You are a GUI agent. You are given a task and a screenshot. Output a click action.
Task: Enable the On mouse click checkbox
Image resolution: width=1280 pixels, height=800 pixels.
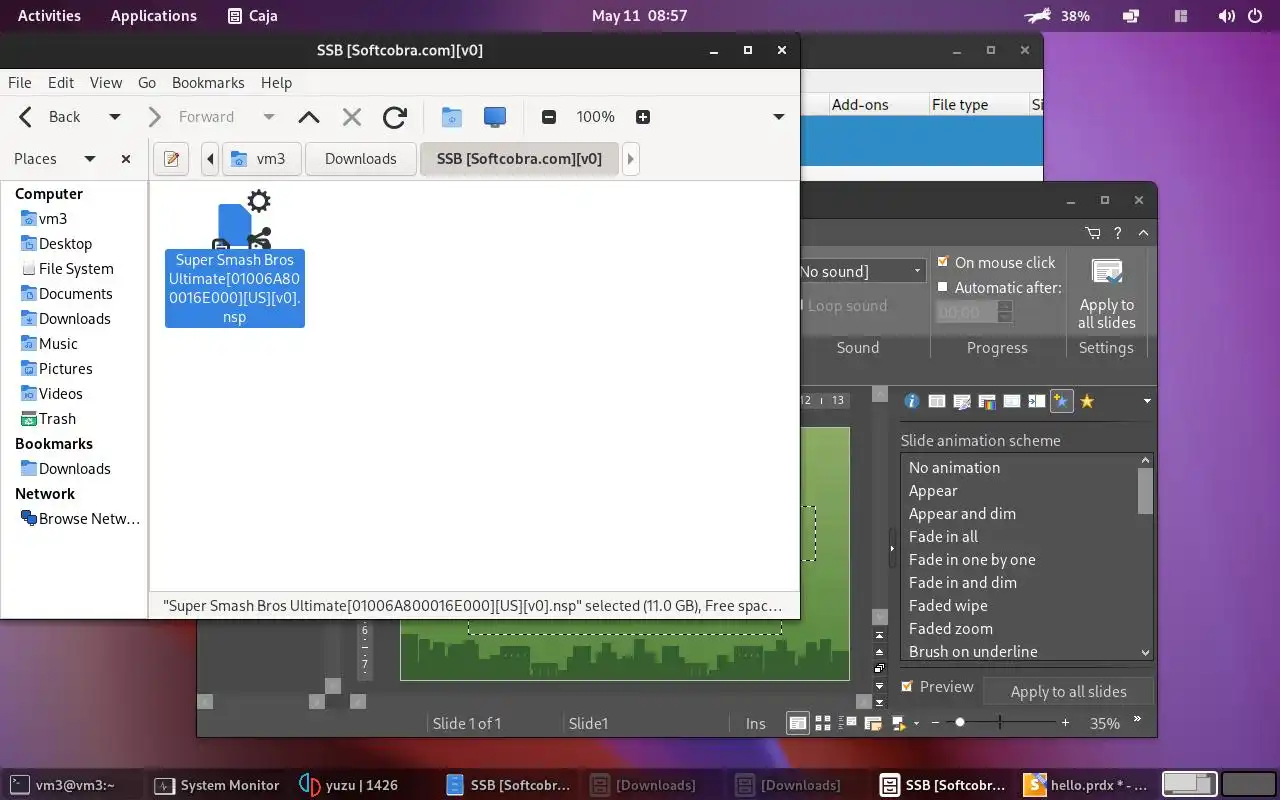pos(942,262)
